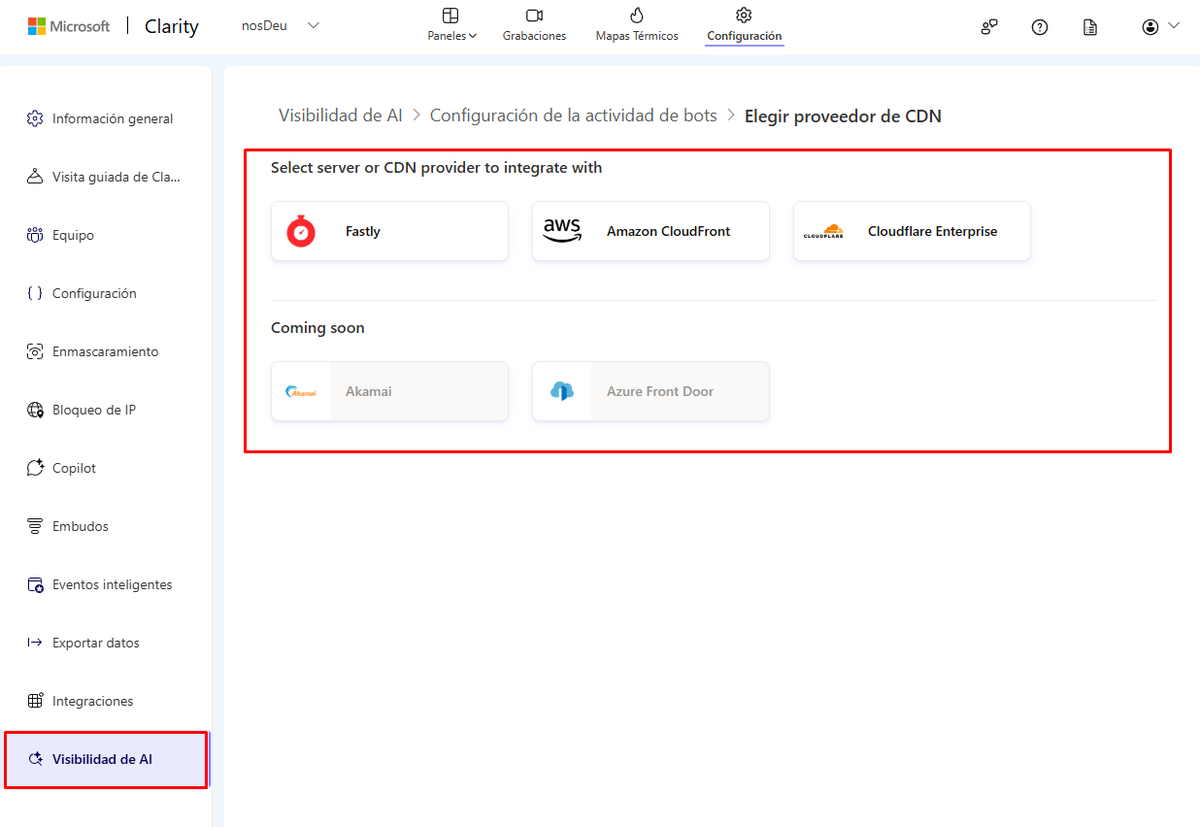Click the Cloudflare orange cloud logo

point(823,231)
